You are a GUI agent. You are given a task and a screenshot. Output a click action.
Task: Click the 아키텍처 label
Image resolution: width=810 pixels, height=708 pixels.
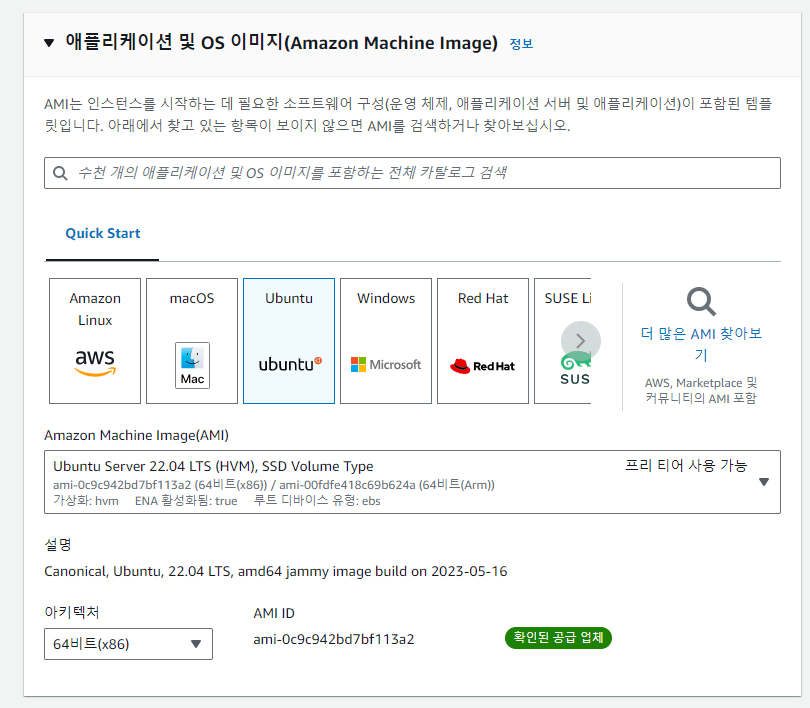pos(72,612)
